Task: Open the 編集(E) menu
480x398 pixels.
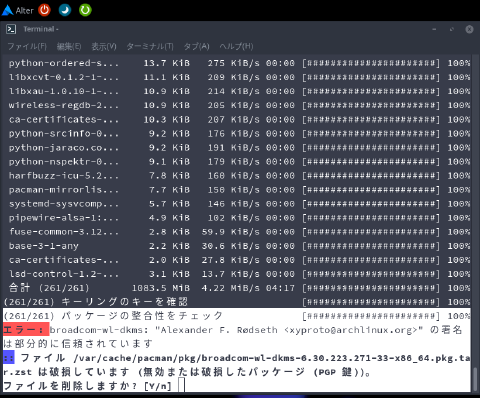Action: [x=69, y=46]
